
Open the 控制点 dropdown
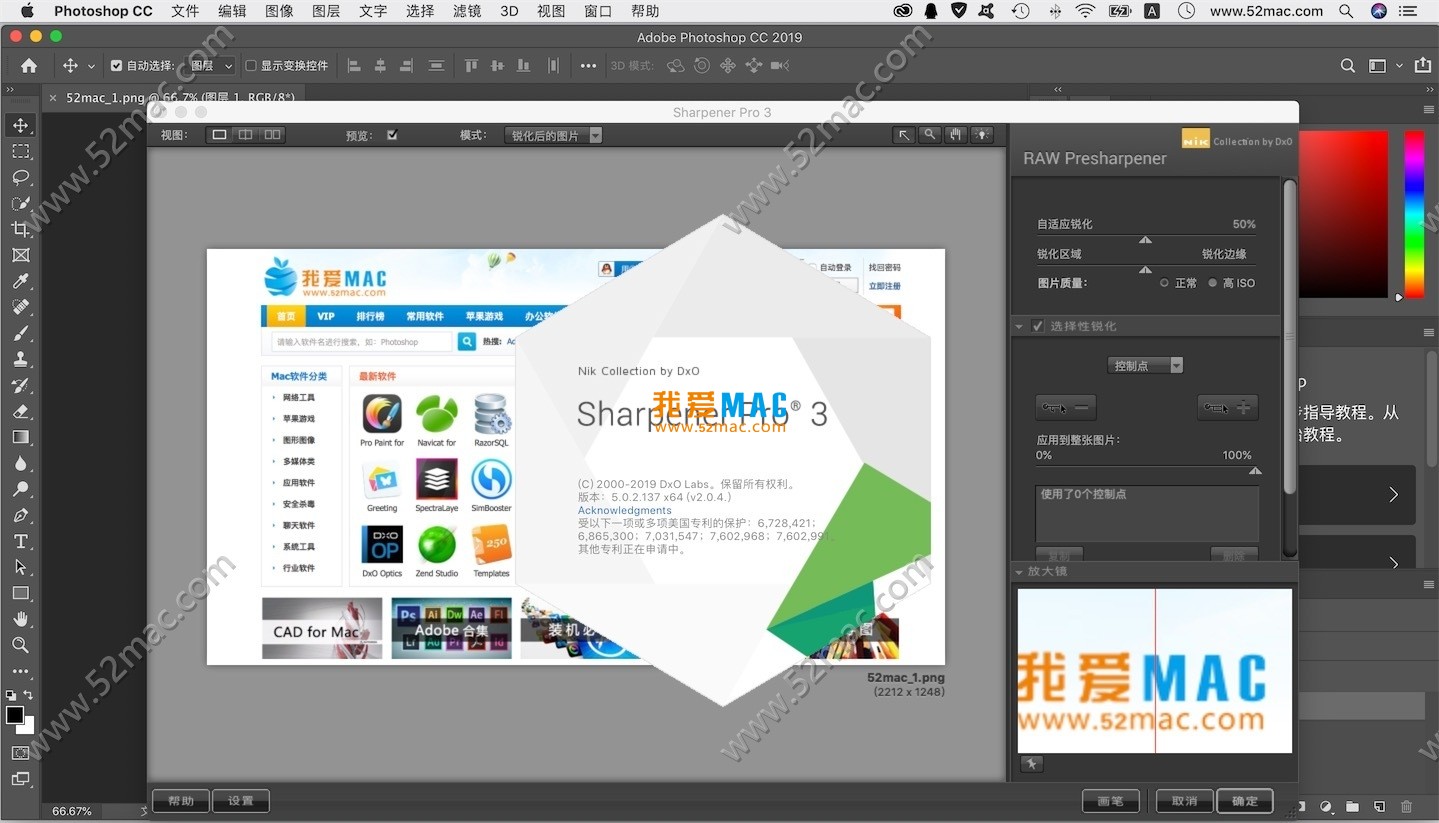click(x=1146, y=366)
